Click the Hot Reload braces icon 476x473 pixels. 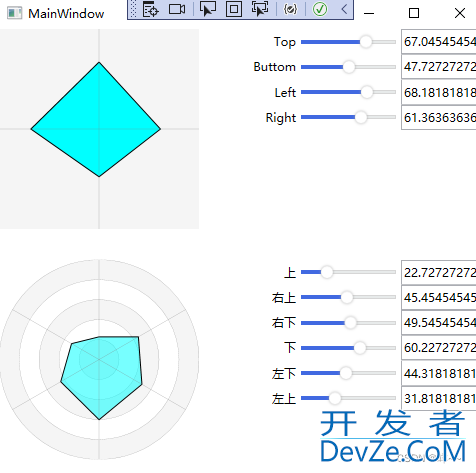tap(290, 9)
